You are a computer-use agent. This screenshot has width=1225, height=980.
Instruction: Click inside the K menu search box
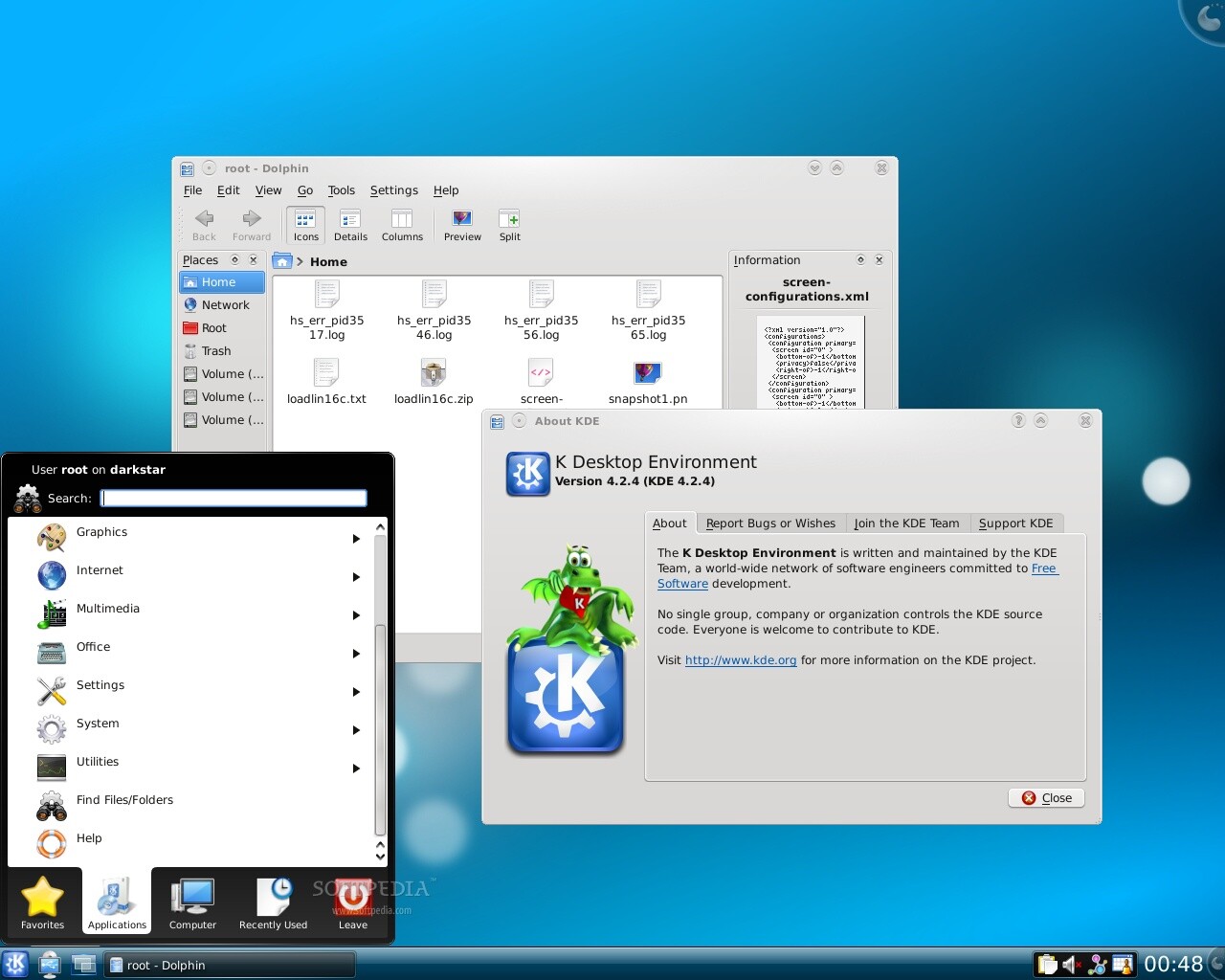click(233, 498)
